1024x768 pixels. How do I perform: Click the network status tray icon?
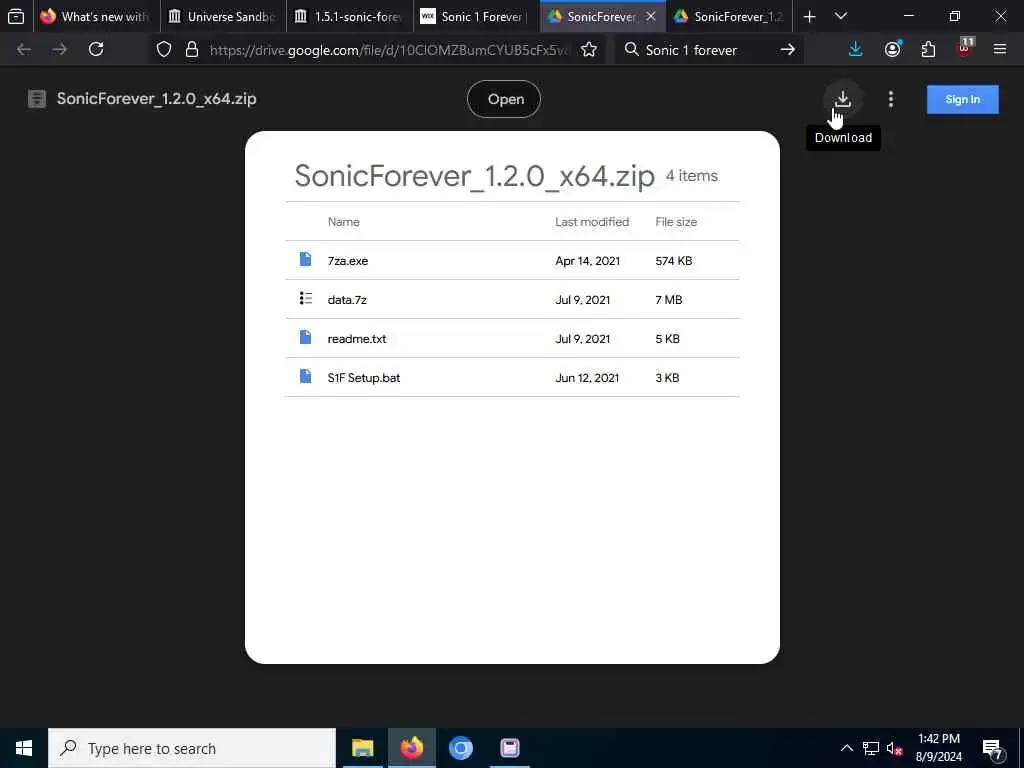coord(871,748)
